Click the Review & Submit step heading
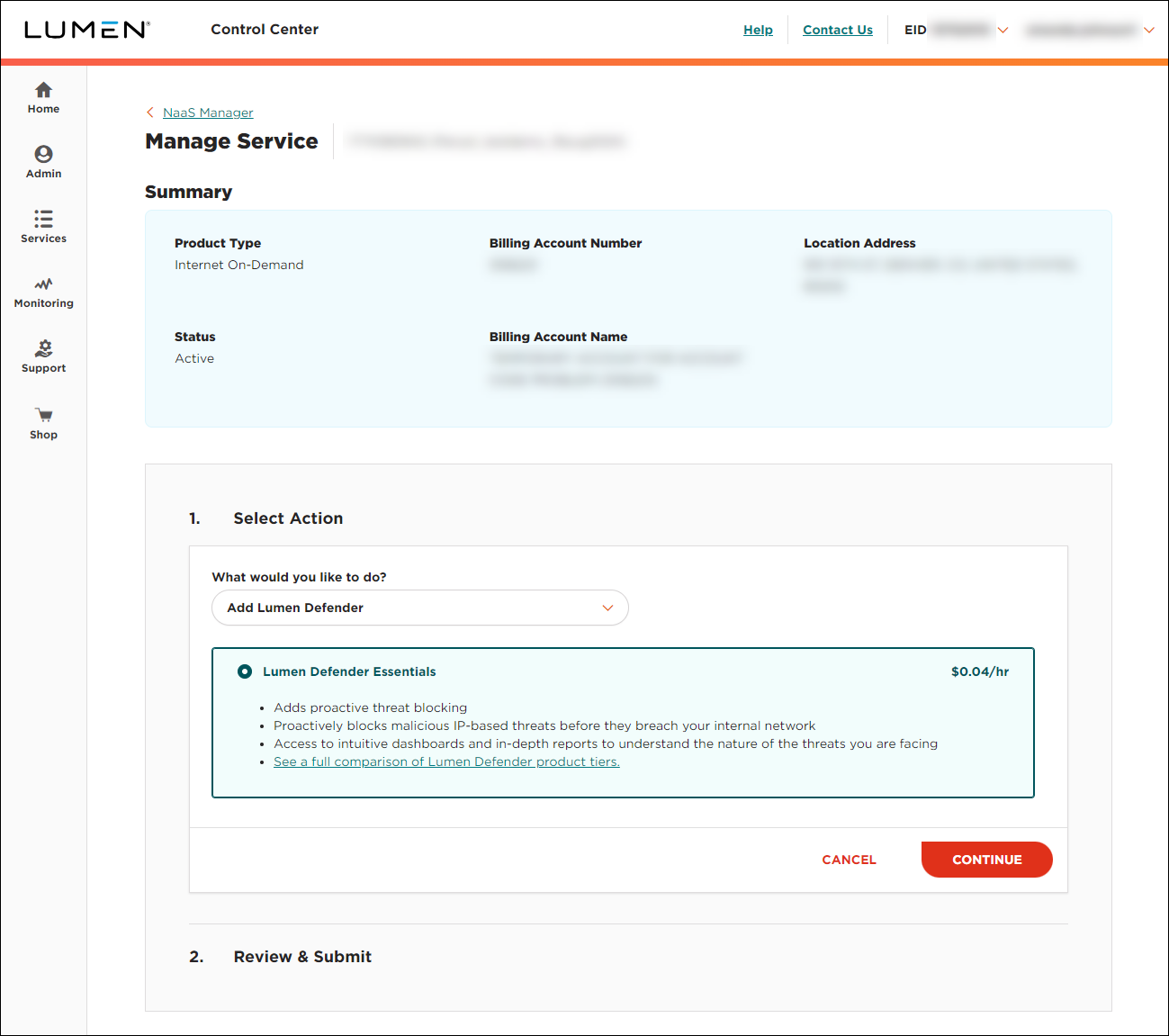This screenshot has width=1169, height=1036. click(302, 957)
